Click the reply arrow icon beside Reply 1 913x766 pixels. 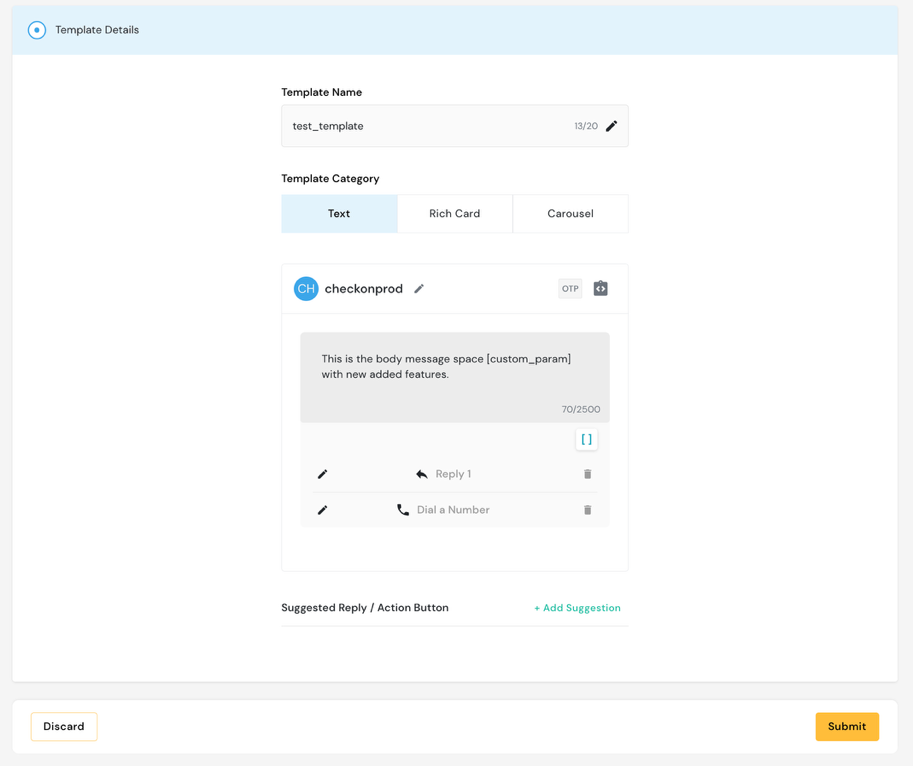pos(422,474)
